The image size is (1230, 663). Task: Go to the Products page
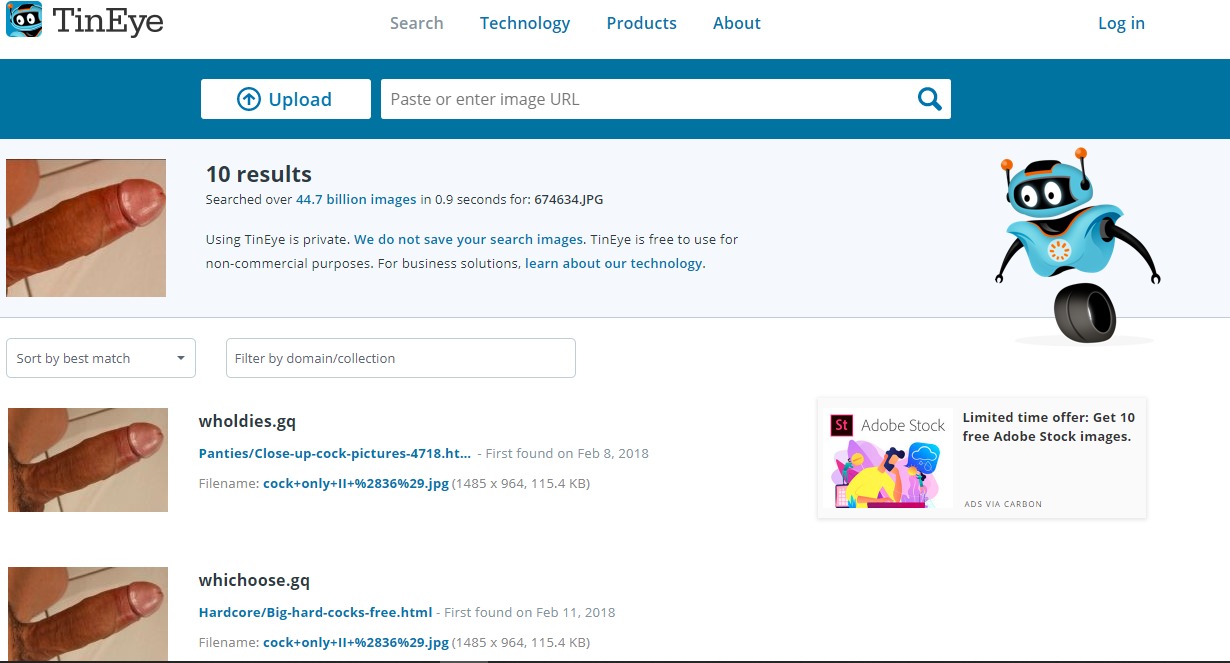(x=641, y=23)
